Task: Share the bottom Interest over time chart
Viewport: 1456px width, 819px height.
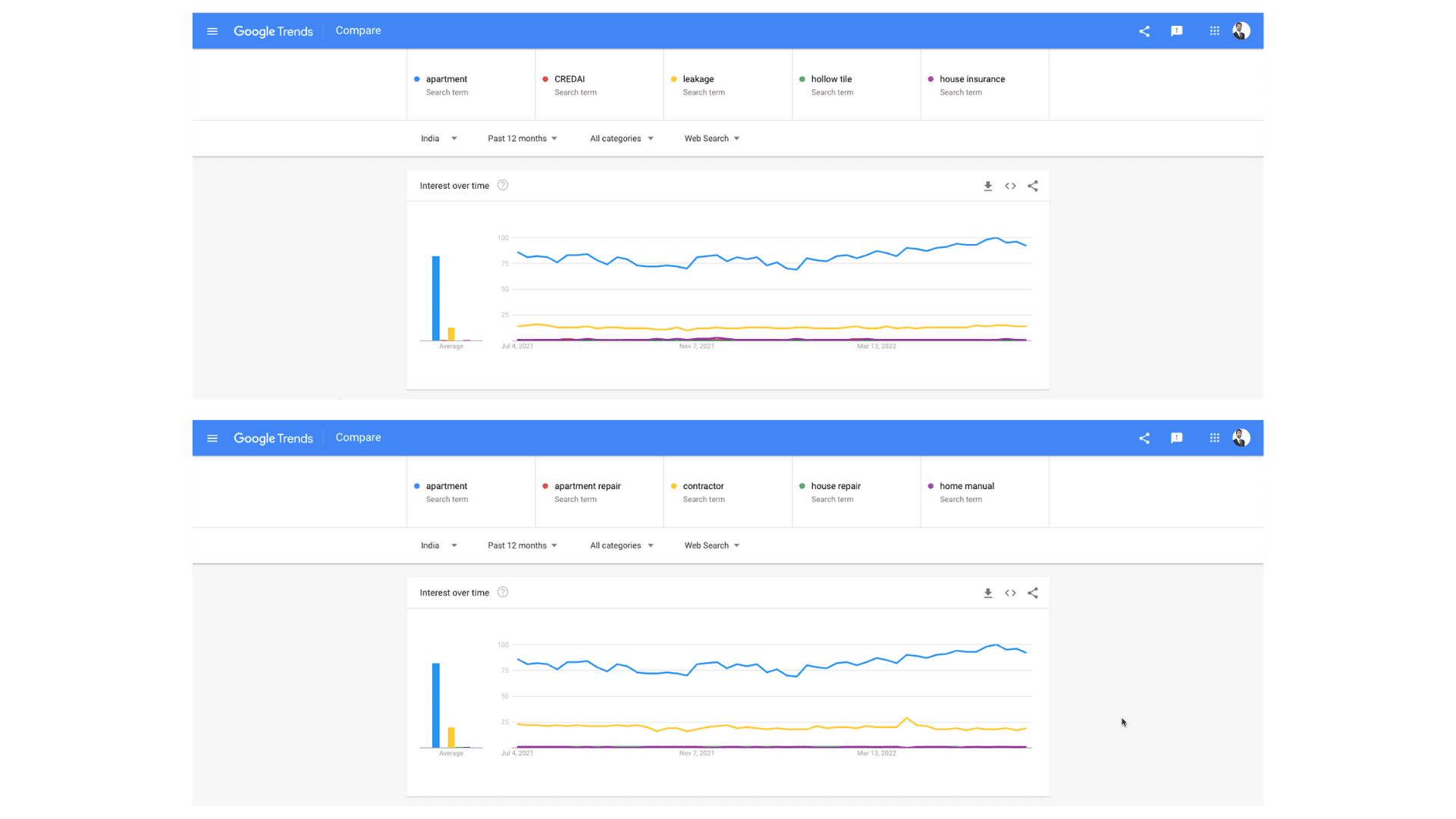Action: 1033,593
